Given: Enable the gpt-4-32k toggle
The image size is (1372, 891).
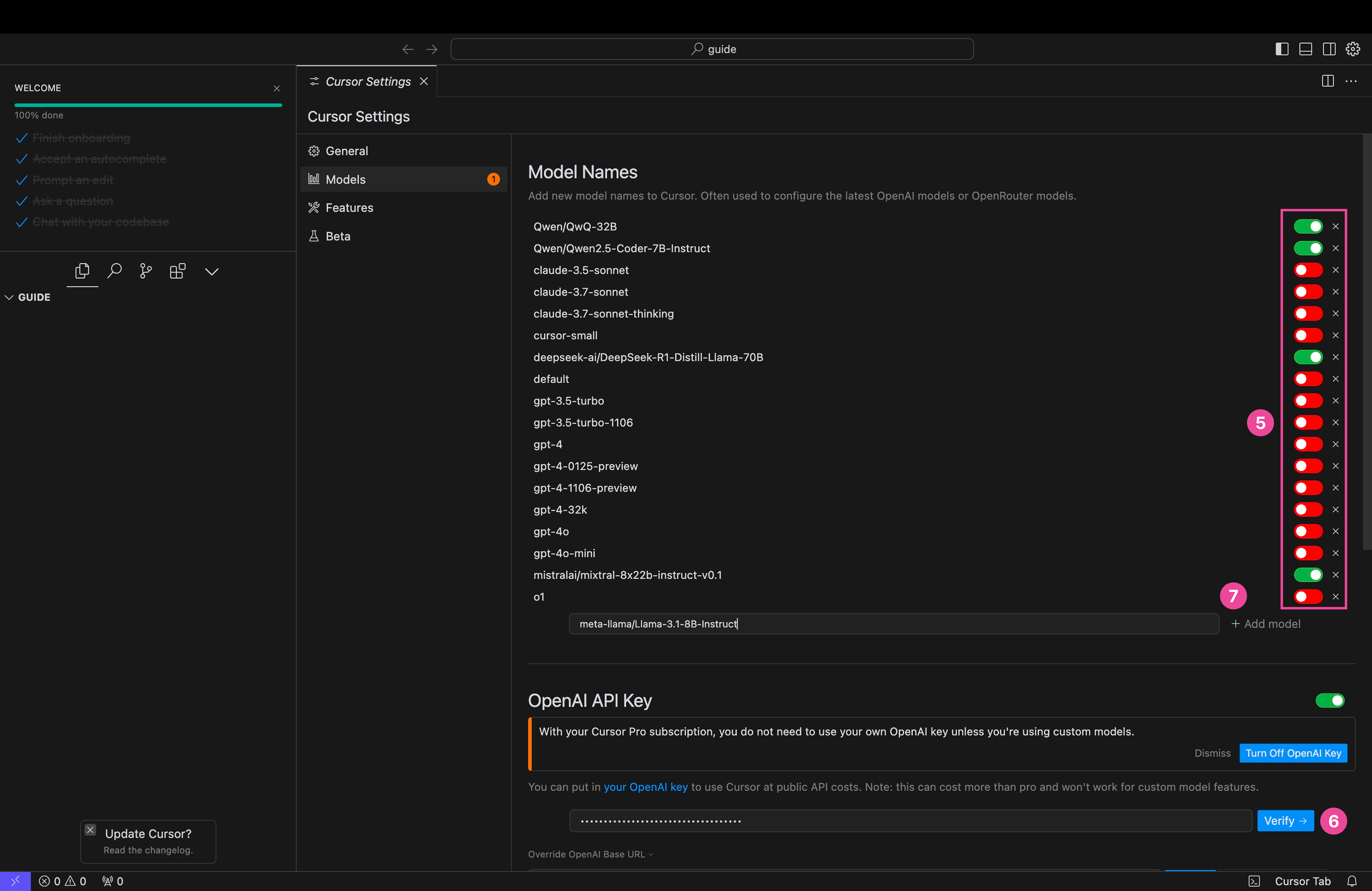Looking at the screenshot, I should click(x=1308, y=509).
